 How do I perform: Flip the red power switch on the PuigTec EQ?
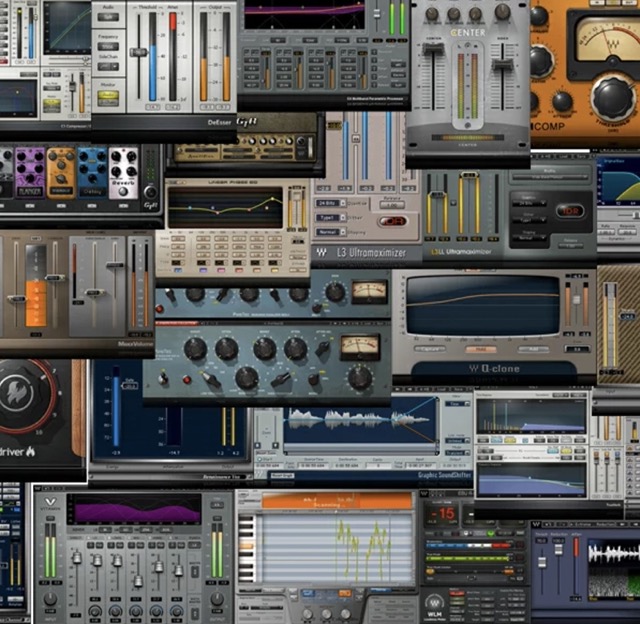click(x=186, y=380)
